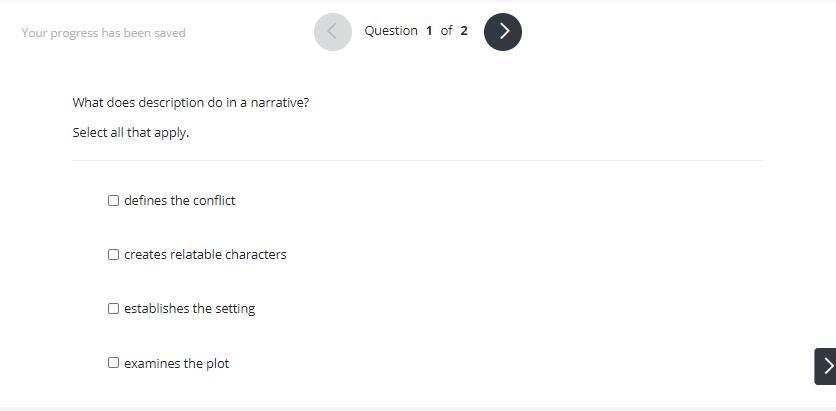
Task: Enable the 'establishes the setting' checkbox
Action: click(x=113, y=308)
